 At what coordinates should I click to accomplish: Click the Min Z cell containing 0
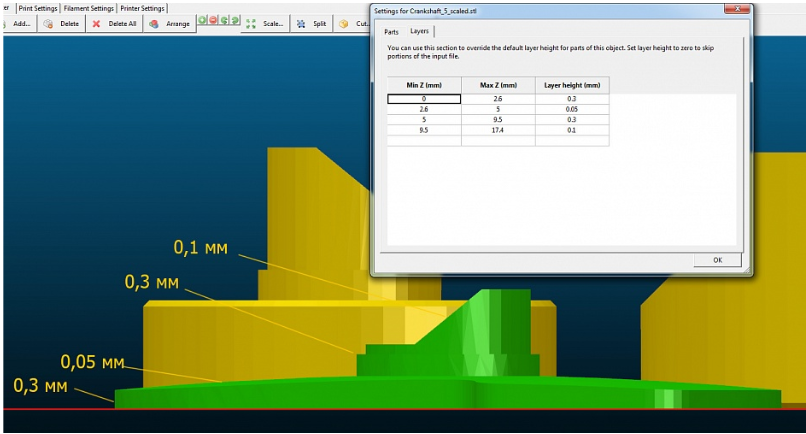click(424, 99)
